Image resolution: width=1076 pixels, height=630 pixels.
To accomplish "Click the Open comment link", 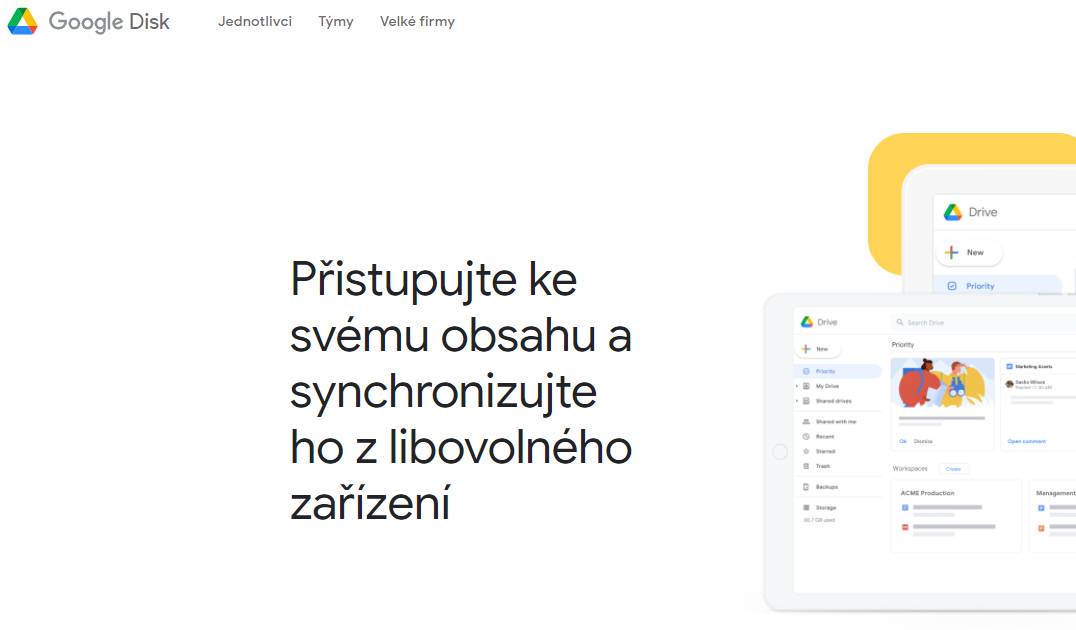I will [x=1027, y=441].
